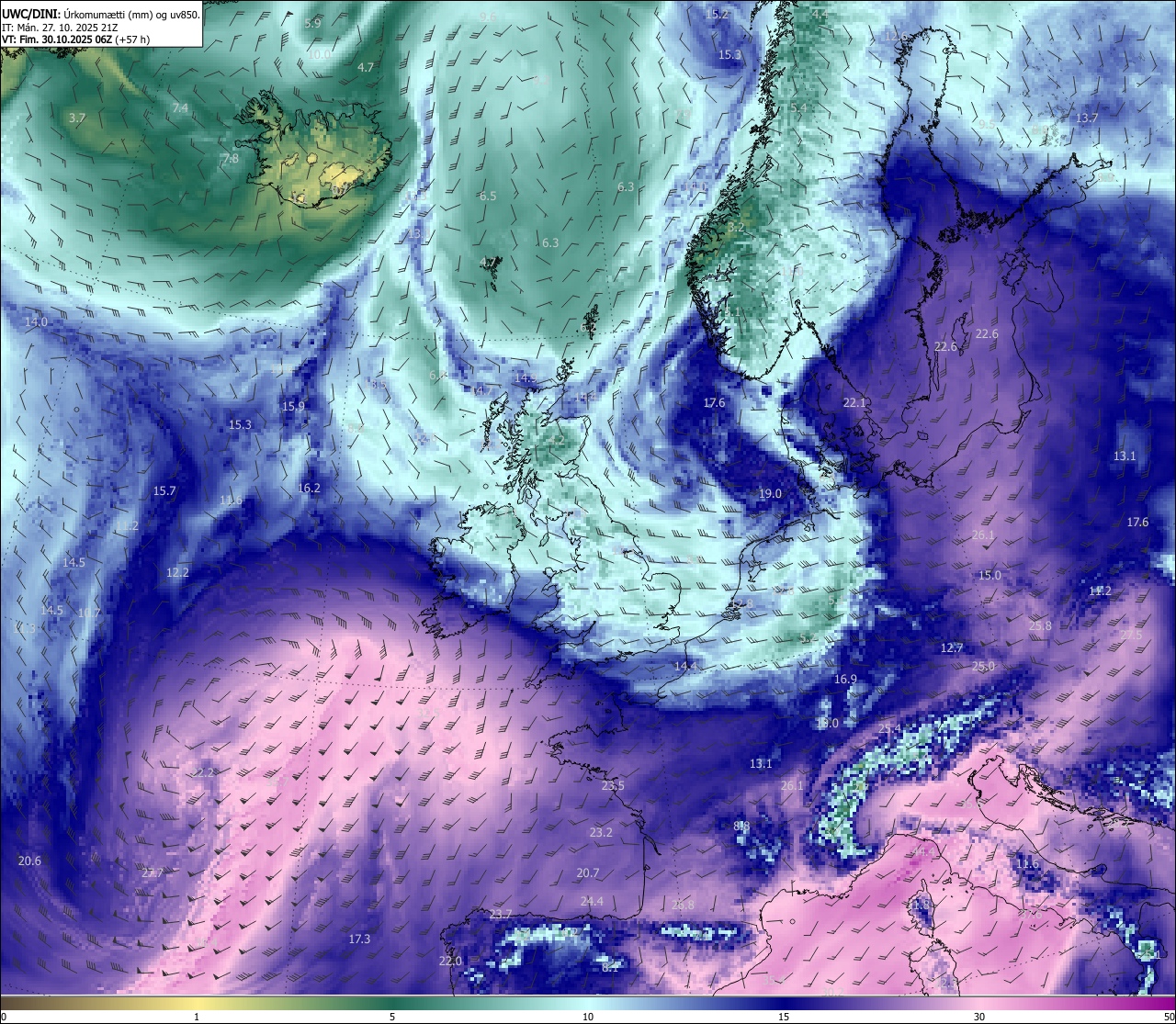Image resolution: width=1176 pixels, height=1024 pixels.
Task: Click the 15.0 value over eastern Europe
Action: point(989,575)
